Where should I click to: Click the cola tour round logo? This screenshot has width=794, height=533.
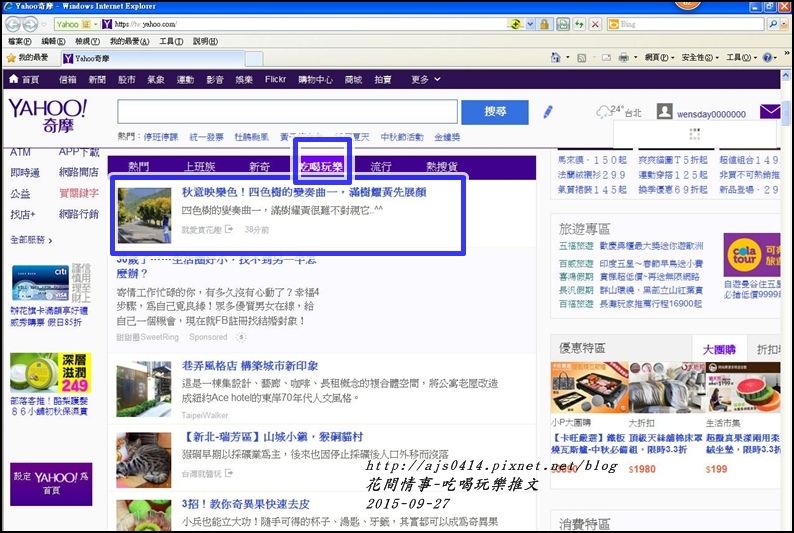tap(744, 255)
